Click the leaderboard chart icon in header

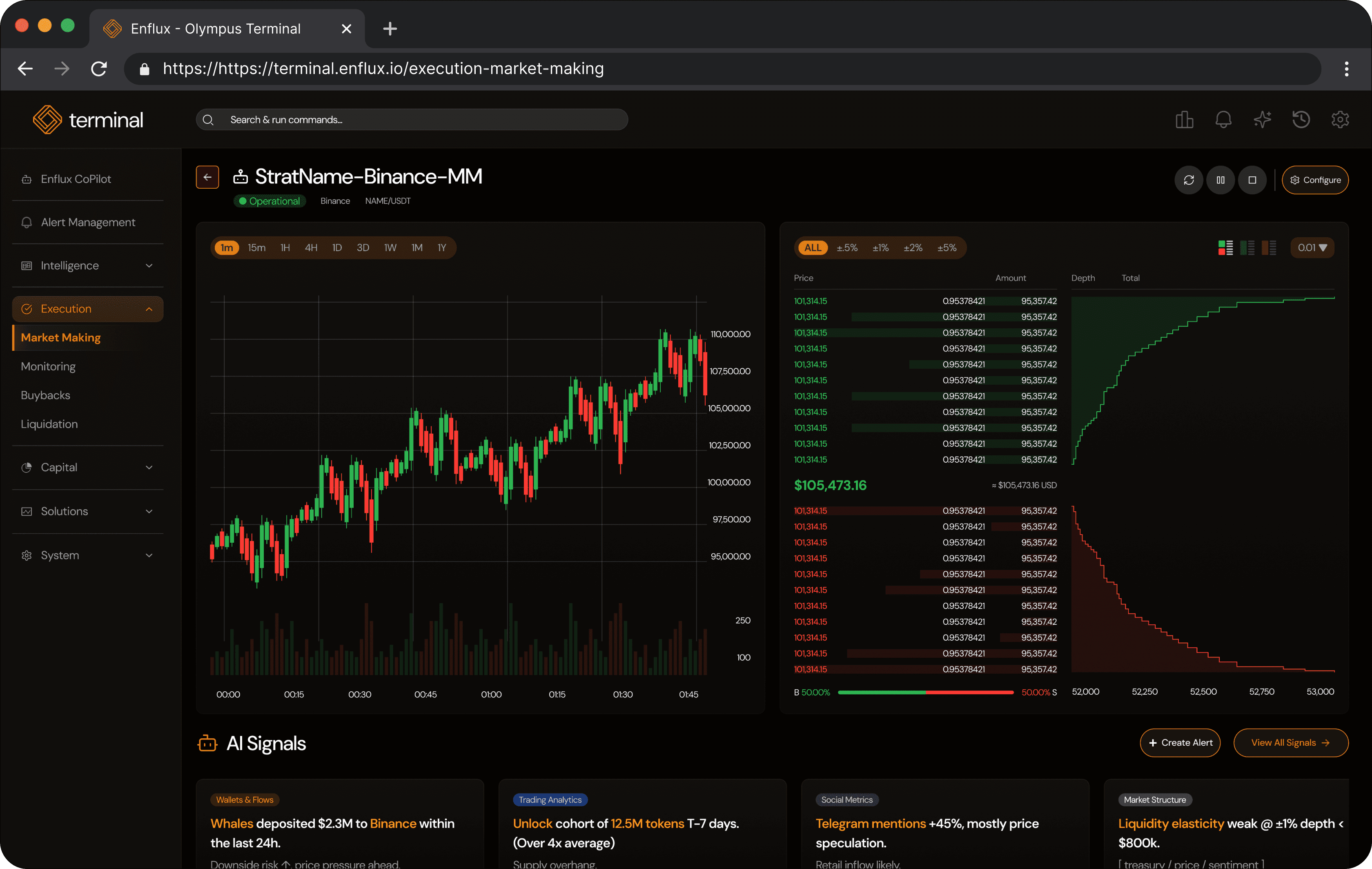1184,120
